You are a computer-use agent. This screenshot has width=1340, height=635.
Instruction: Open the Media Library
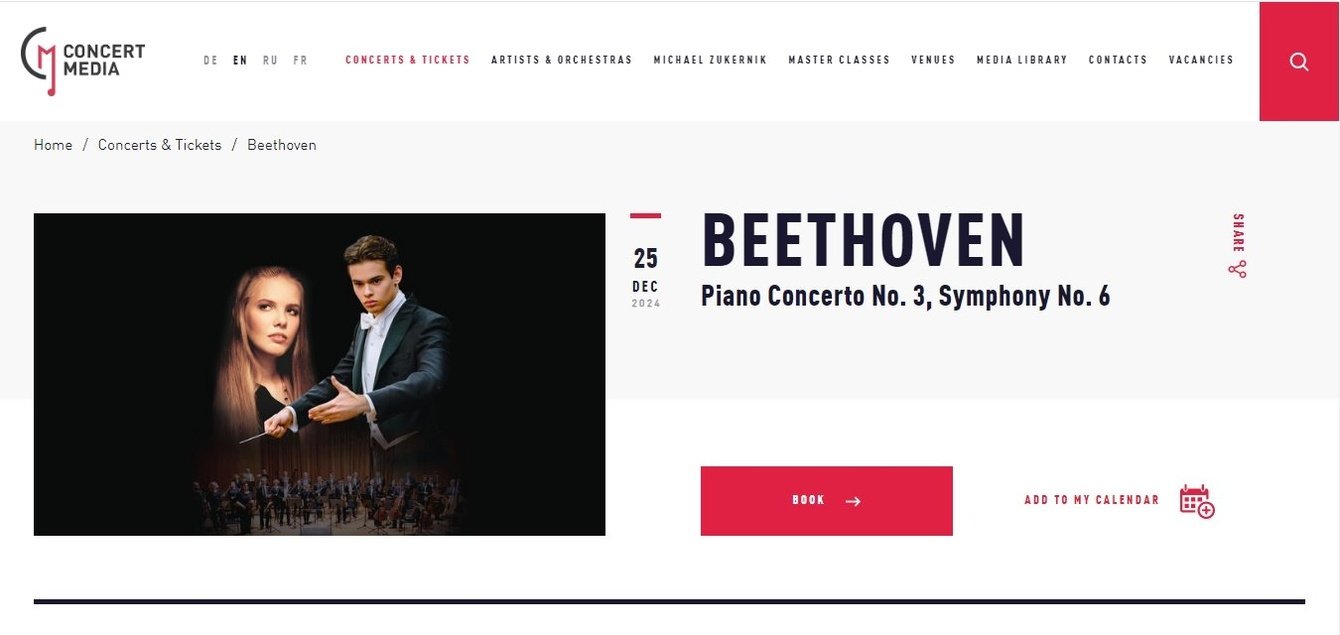pos(1021,60)
